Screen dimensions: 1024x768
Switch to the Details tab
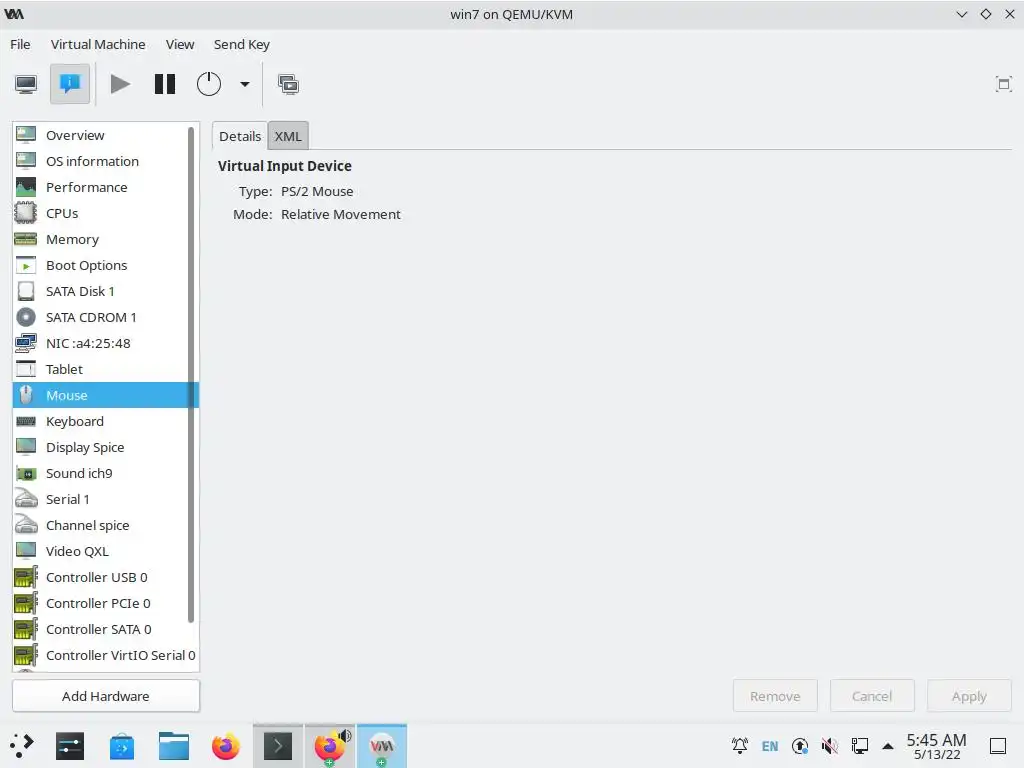pyautogui.click(x=240, y=136)
